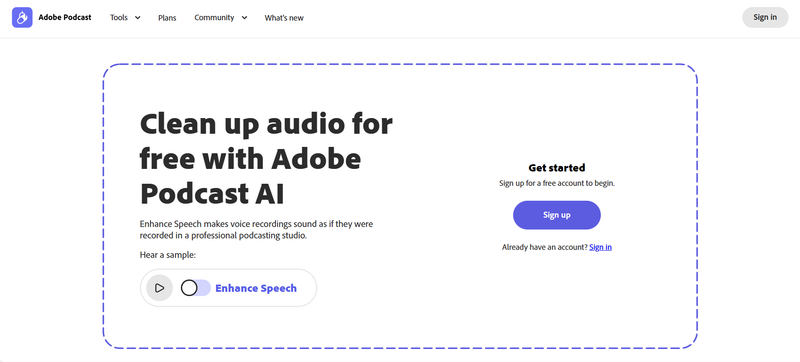Click the Enhance Speech description paragraph
This screenshot has width=800, height=362.
point(256,230)
